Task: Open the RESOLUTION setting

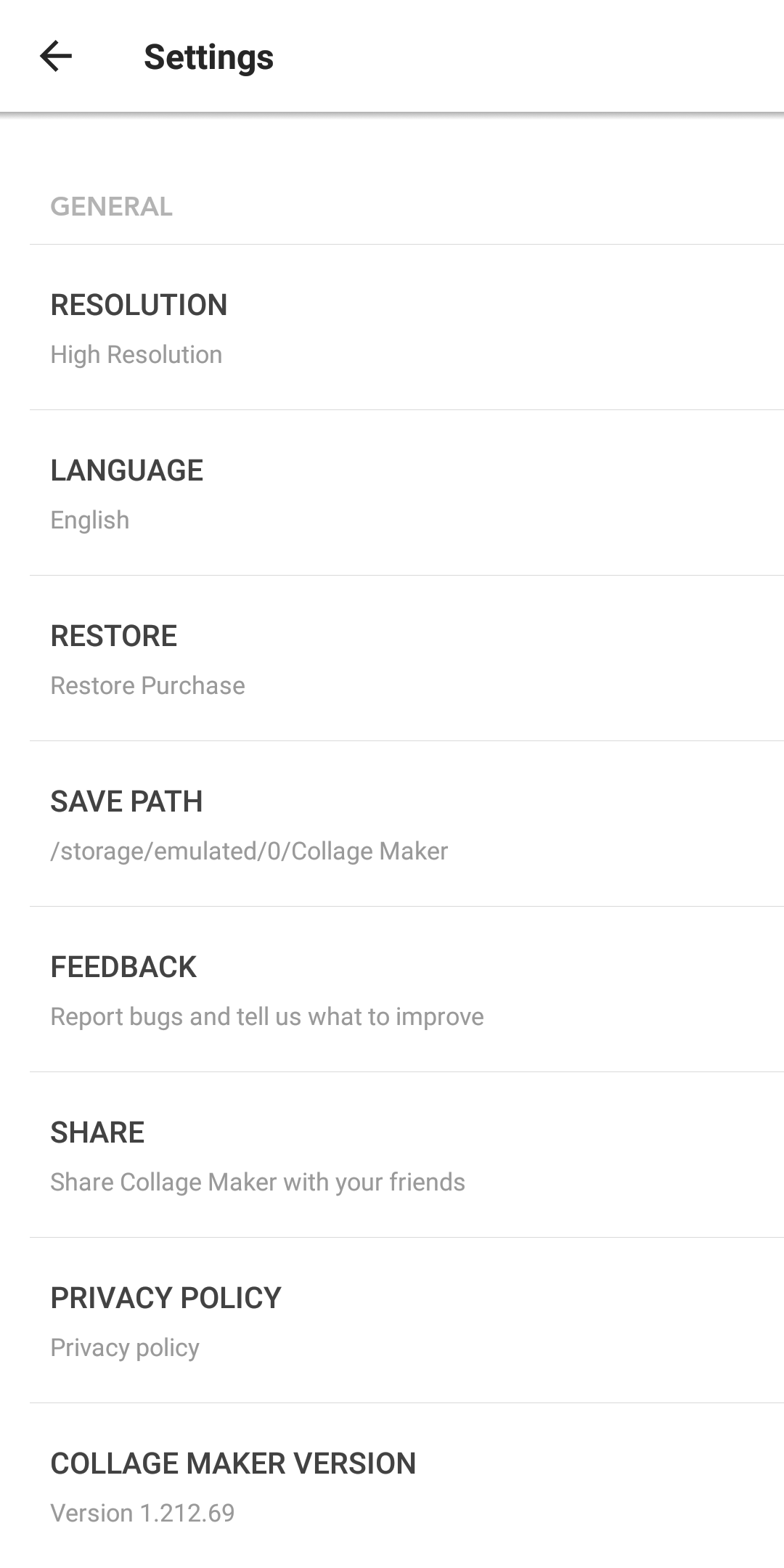Action: (x=139, y=305)
